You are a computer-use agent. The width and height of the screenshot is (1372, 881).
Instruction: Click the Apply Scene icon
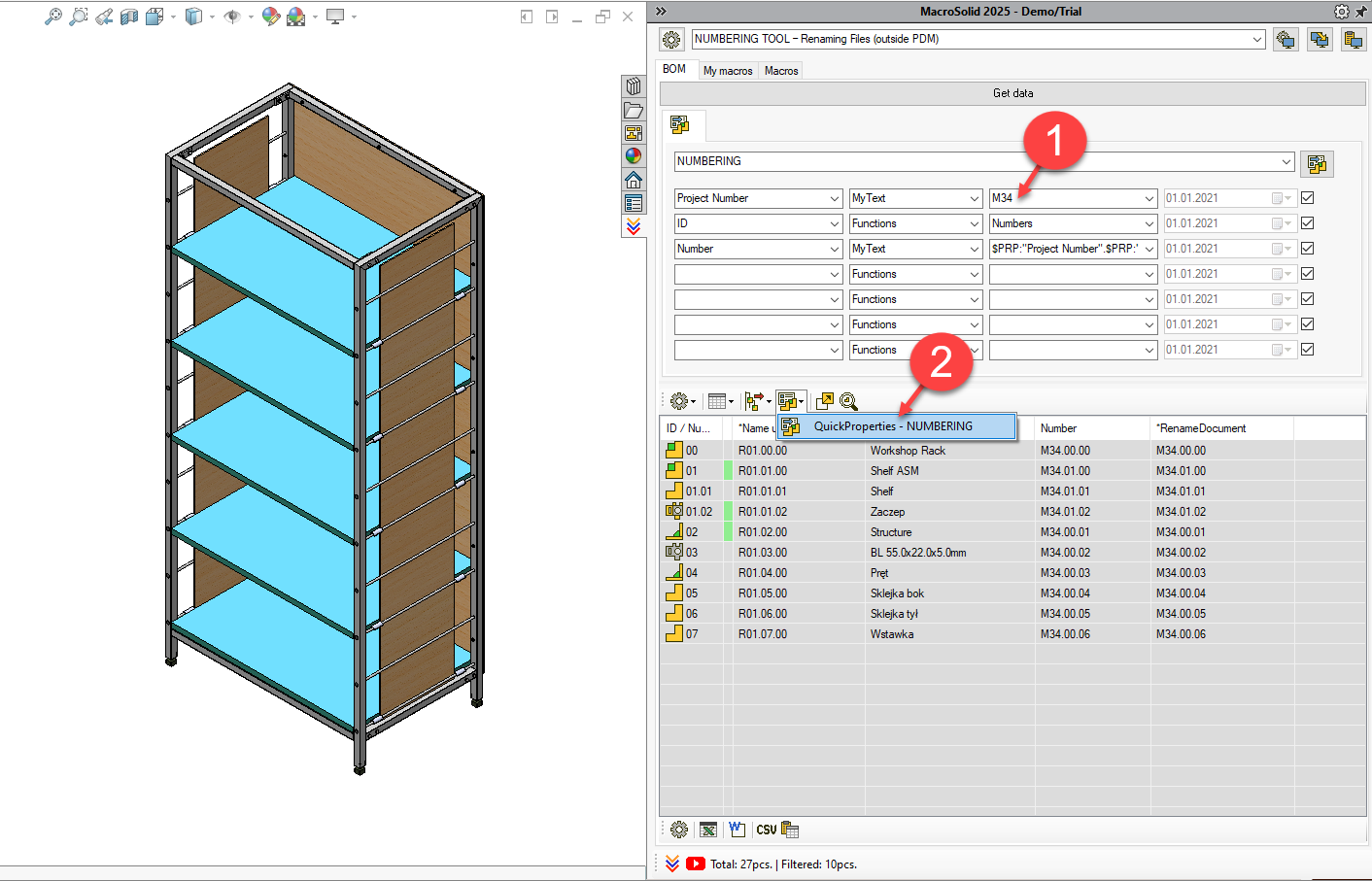coord(296,17)
